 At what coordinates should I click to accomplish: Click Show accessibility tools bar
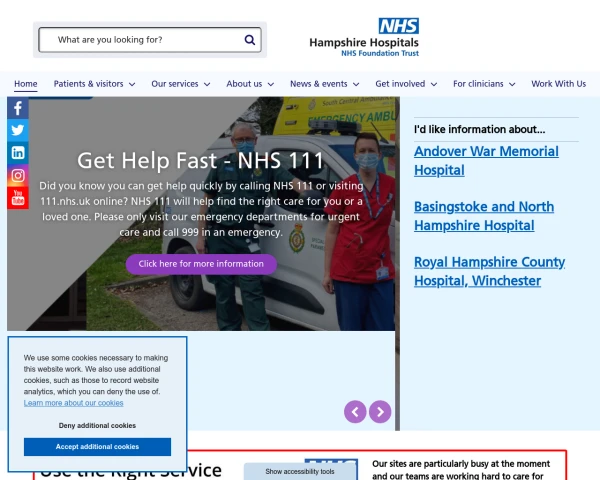coord(300,471)
